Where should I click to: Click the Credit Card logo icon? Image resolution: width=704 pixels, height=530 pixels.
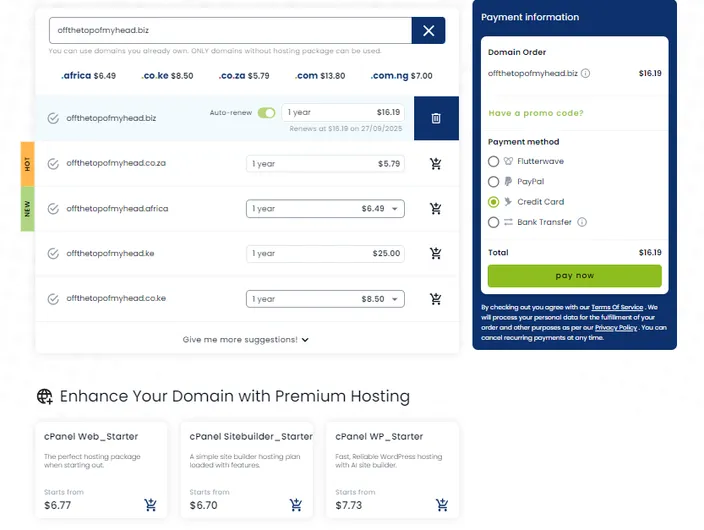pos(508,202)
